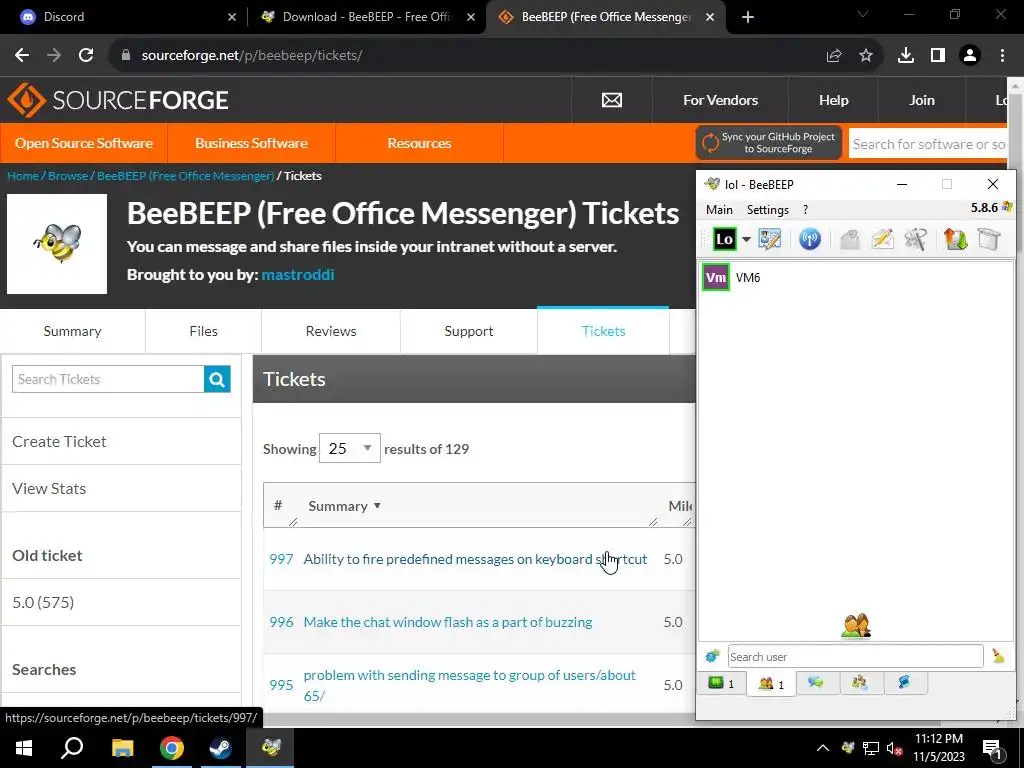
Task: Open ticket 997 predefined messages link
Action: 475,559
